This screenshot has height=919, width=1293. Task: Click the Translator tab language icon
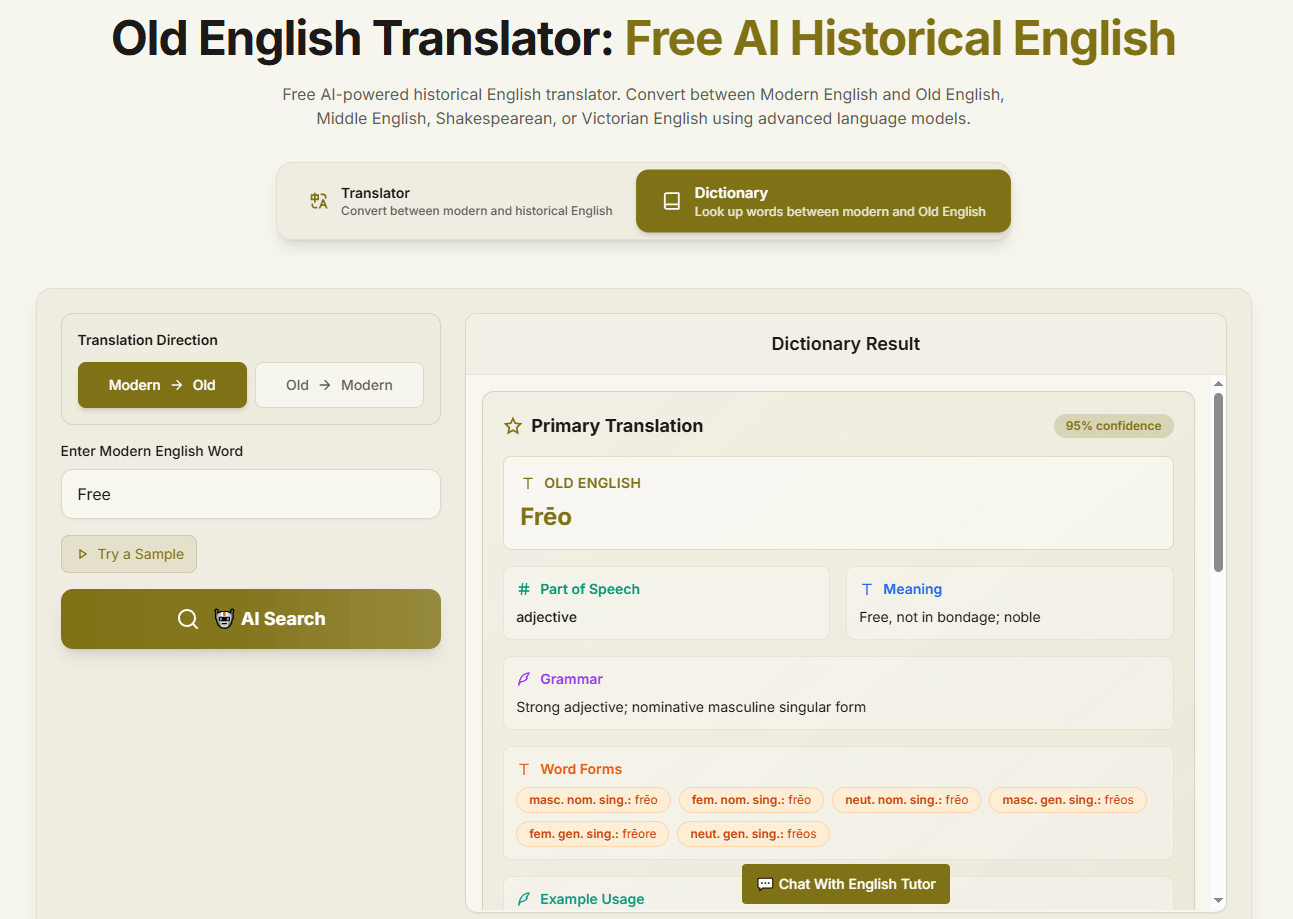click(319, 201)
